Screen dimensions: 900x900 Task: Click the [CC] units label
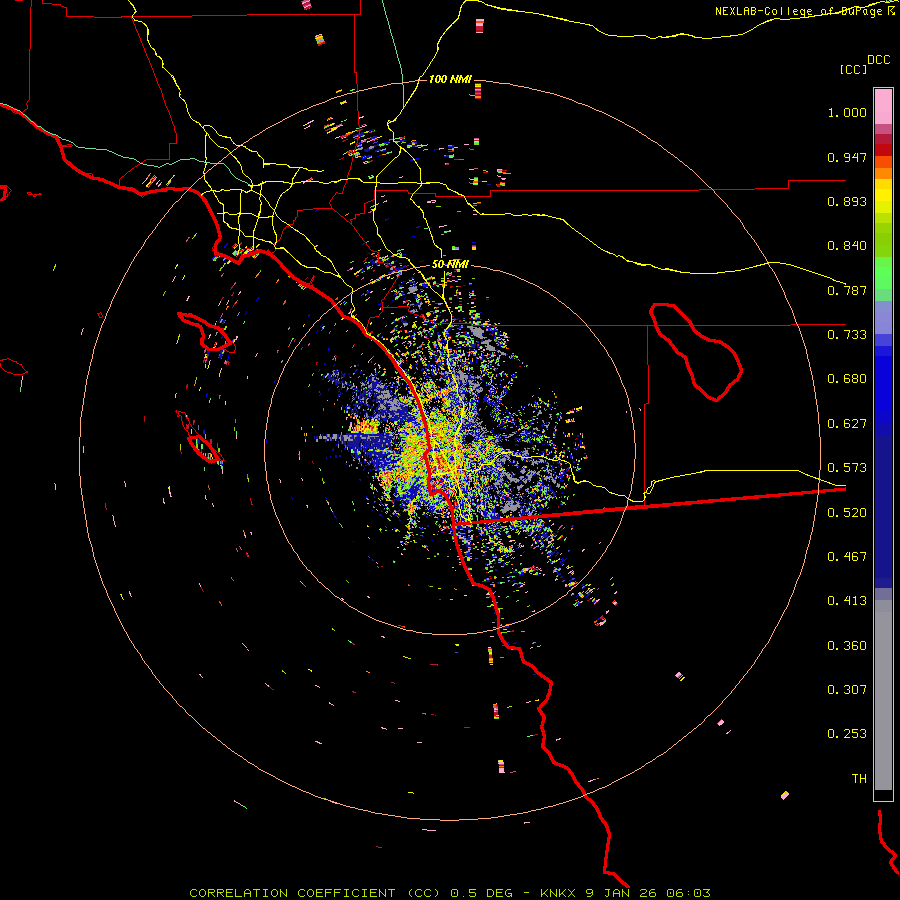(853, 69)
